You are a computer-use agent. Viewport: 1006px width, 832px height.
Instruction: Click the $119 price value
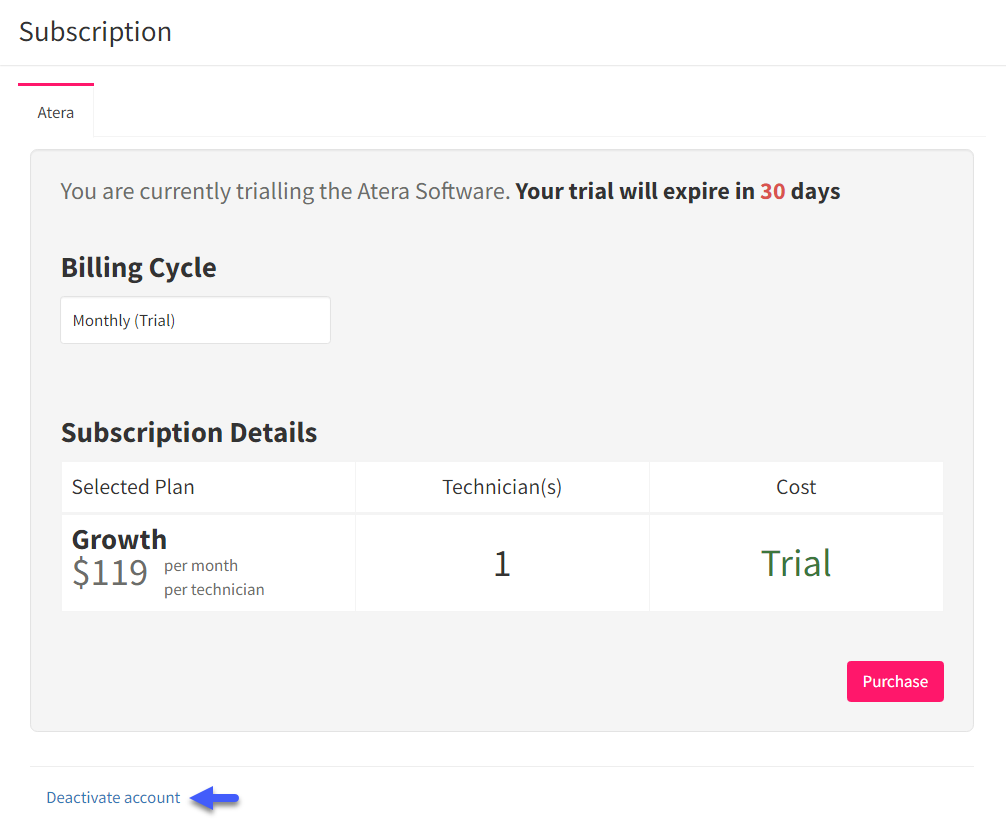point(110,572)
